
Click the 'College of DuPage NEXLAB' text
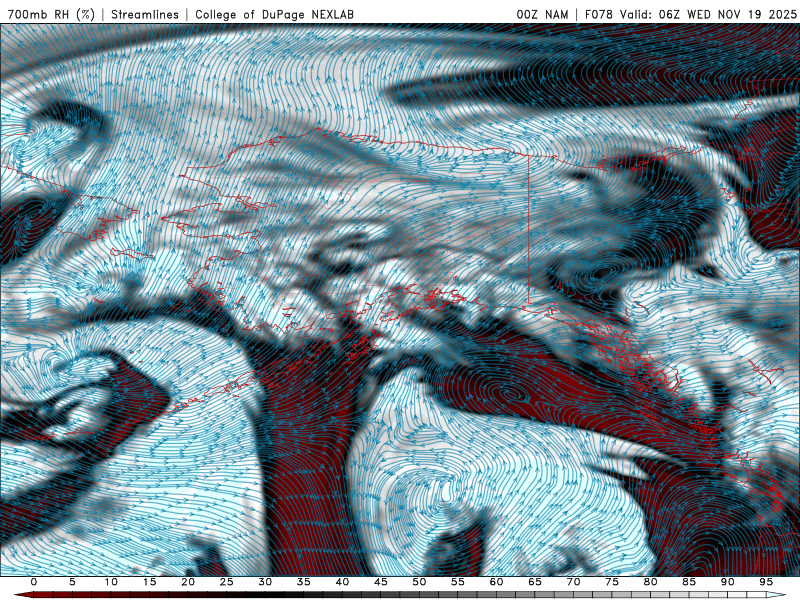274,14
